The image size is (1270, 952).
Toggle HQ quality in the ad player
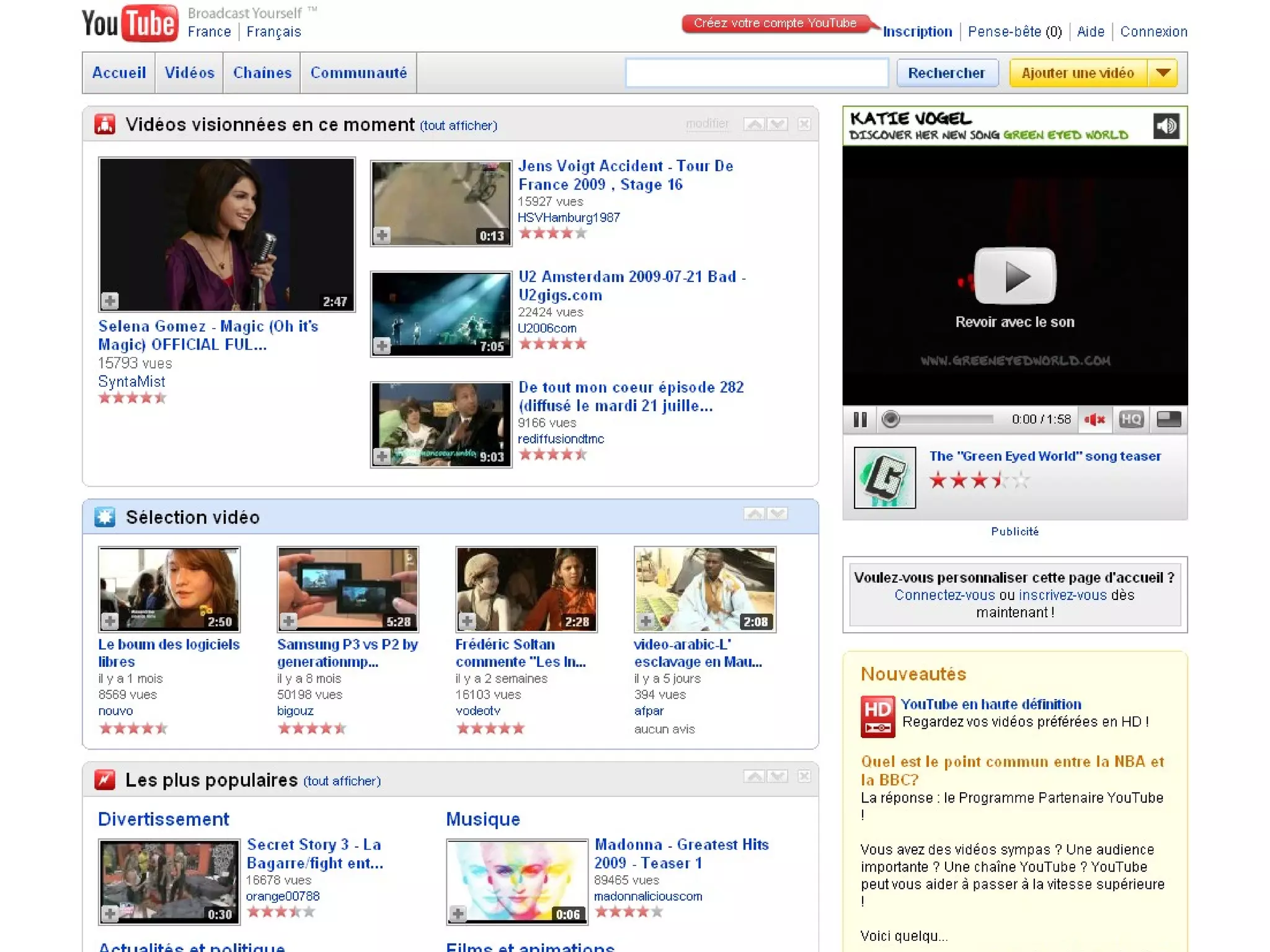(x=1131, y=420)
